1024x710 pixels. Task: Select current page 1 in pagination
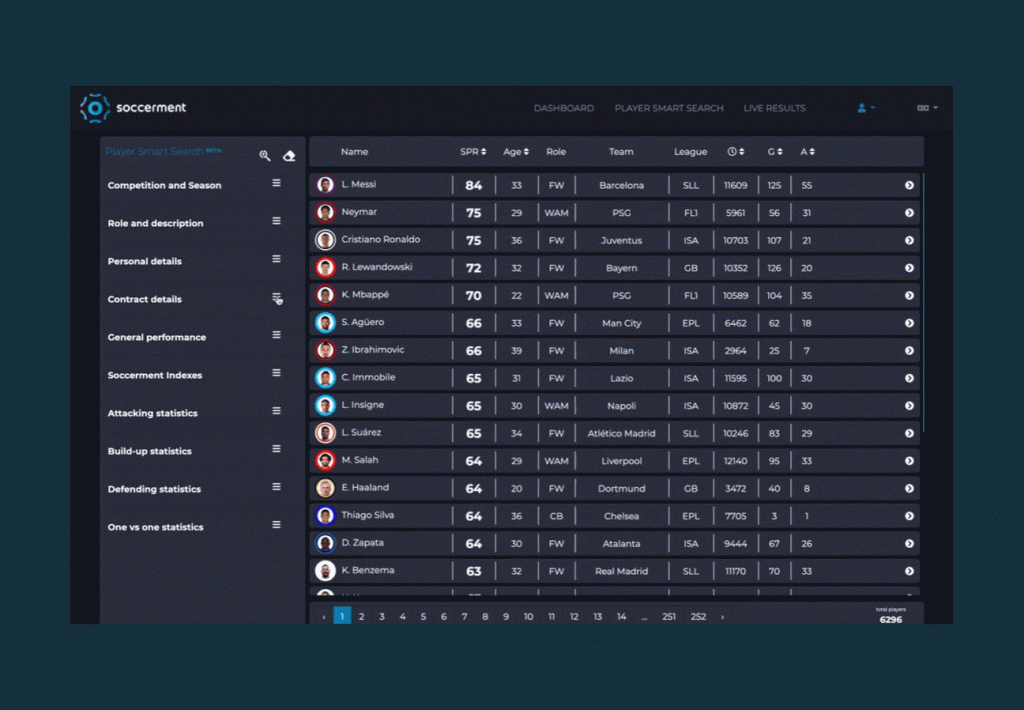tap(342, 616)
